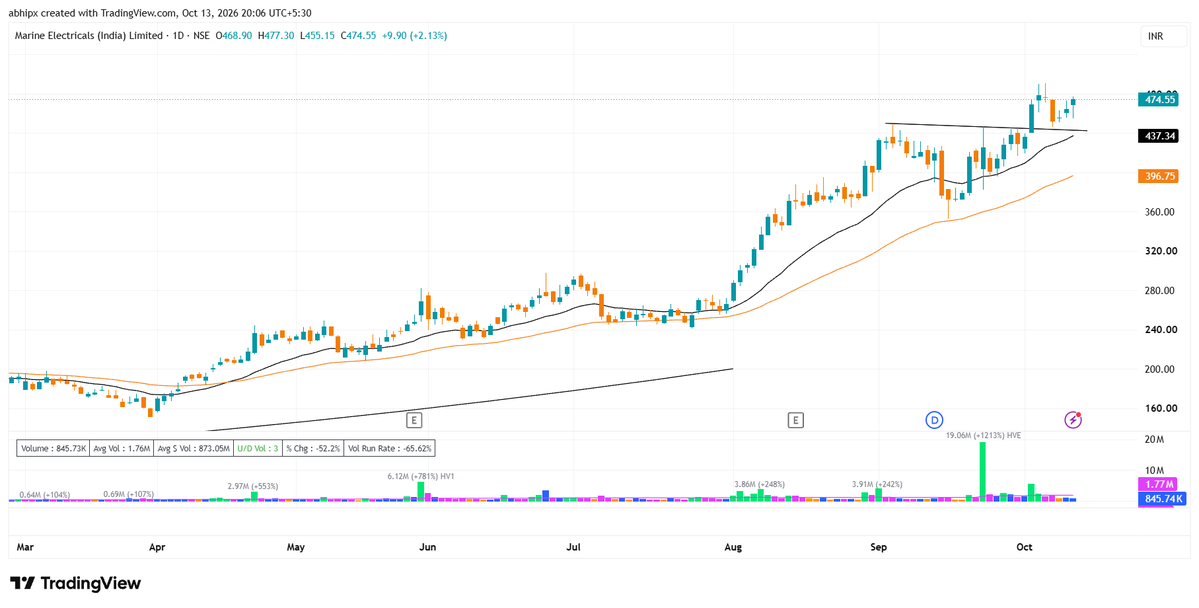
Task: Click the +9.90 (+2.13%) change value
Action: pyautogui.click(x=414, y=35)
